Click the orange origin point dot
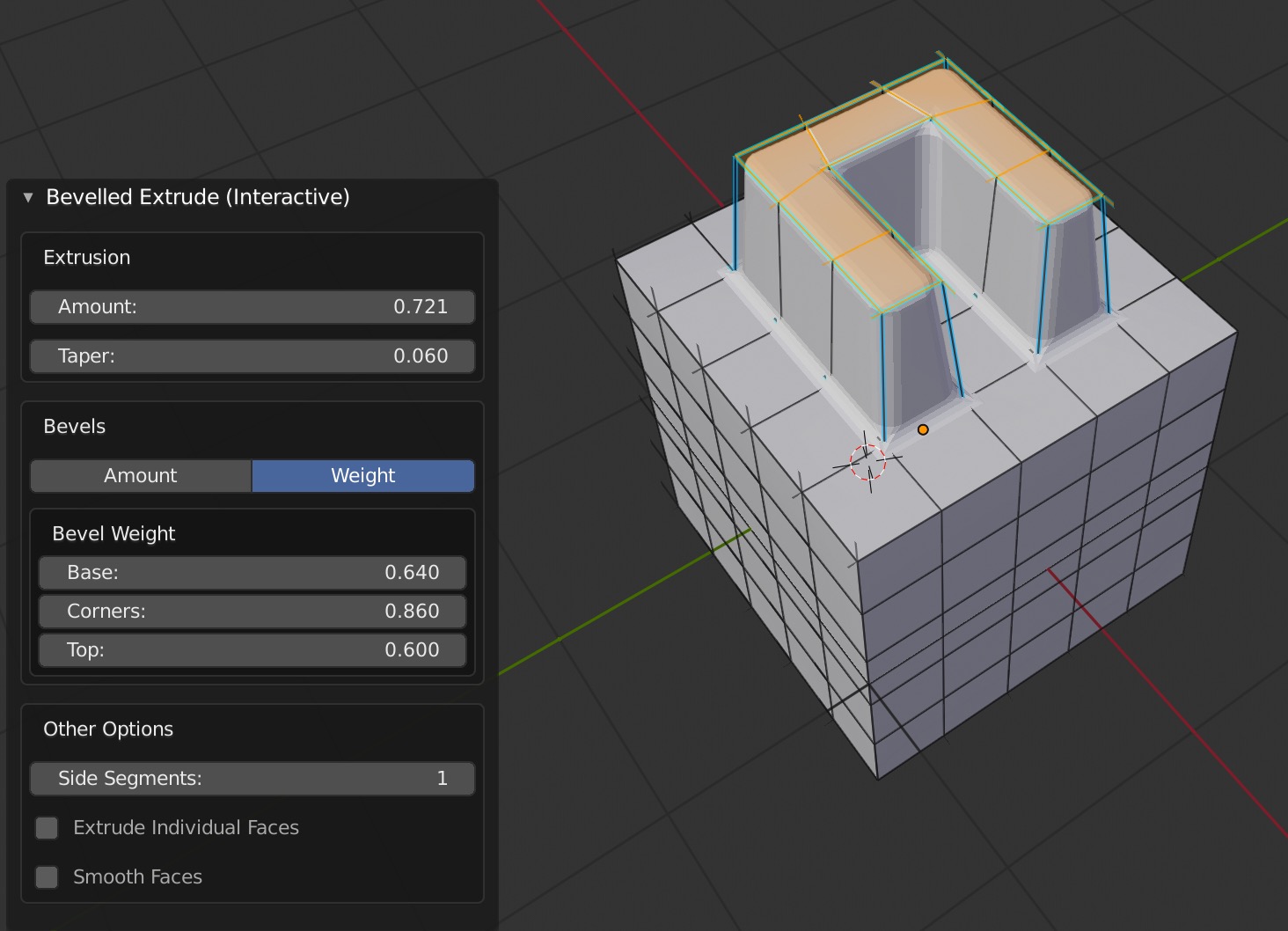1288x931 pixels. pos(923,429)
